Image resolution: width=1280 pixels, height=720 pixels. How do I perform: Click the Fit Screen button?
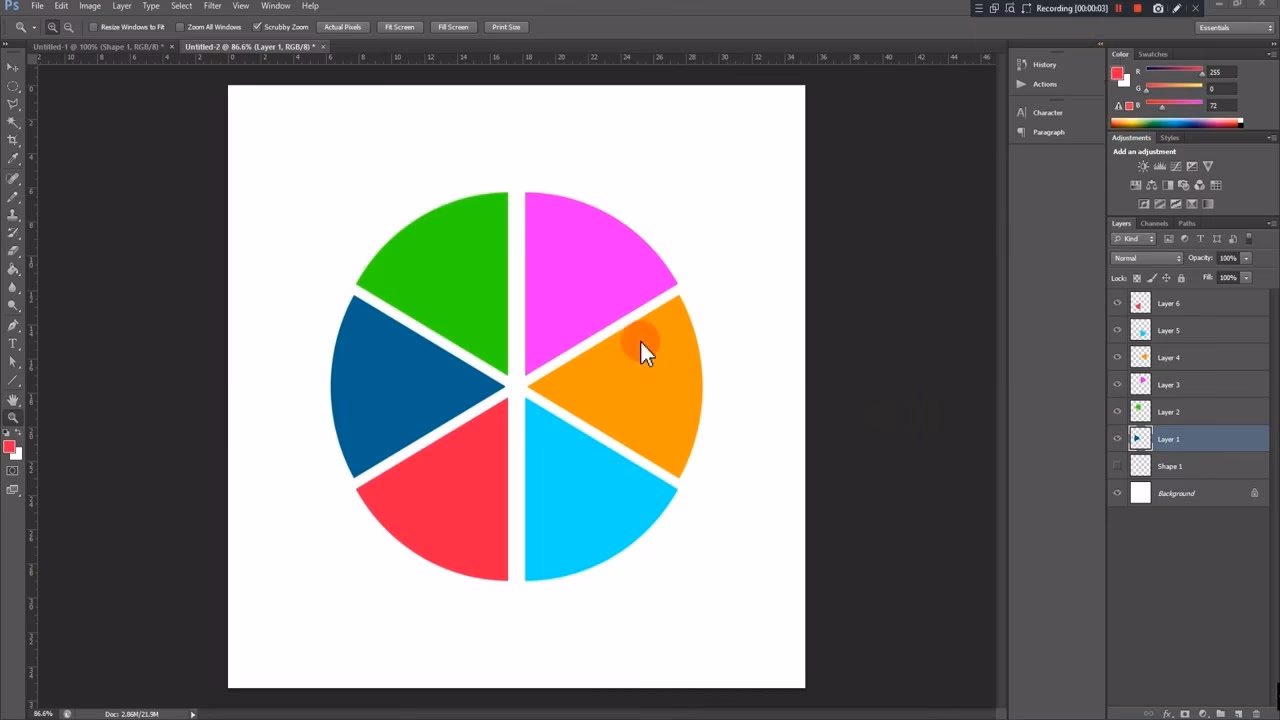399,27
